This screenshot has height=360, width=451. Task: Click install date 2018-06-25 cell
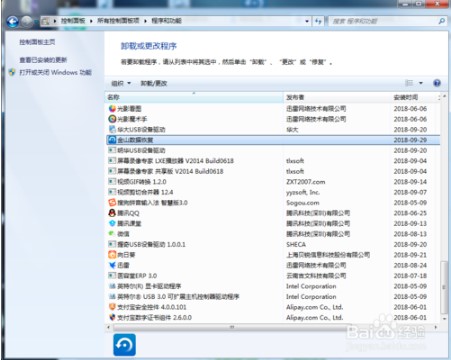410,213
